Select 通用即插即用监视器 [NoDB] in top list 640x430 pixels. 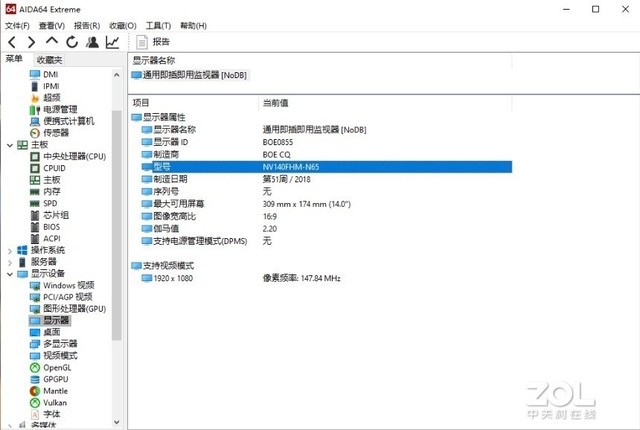189,75
